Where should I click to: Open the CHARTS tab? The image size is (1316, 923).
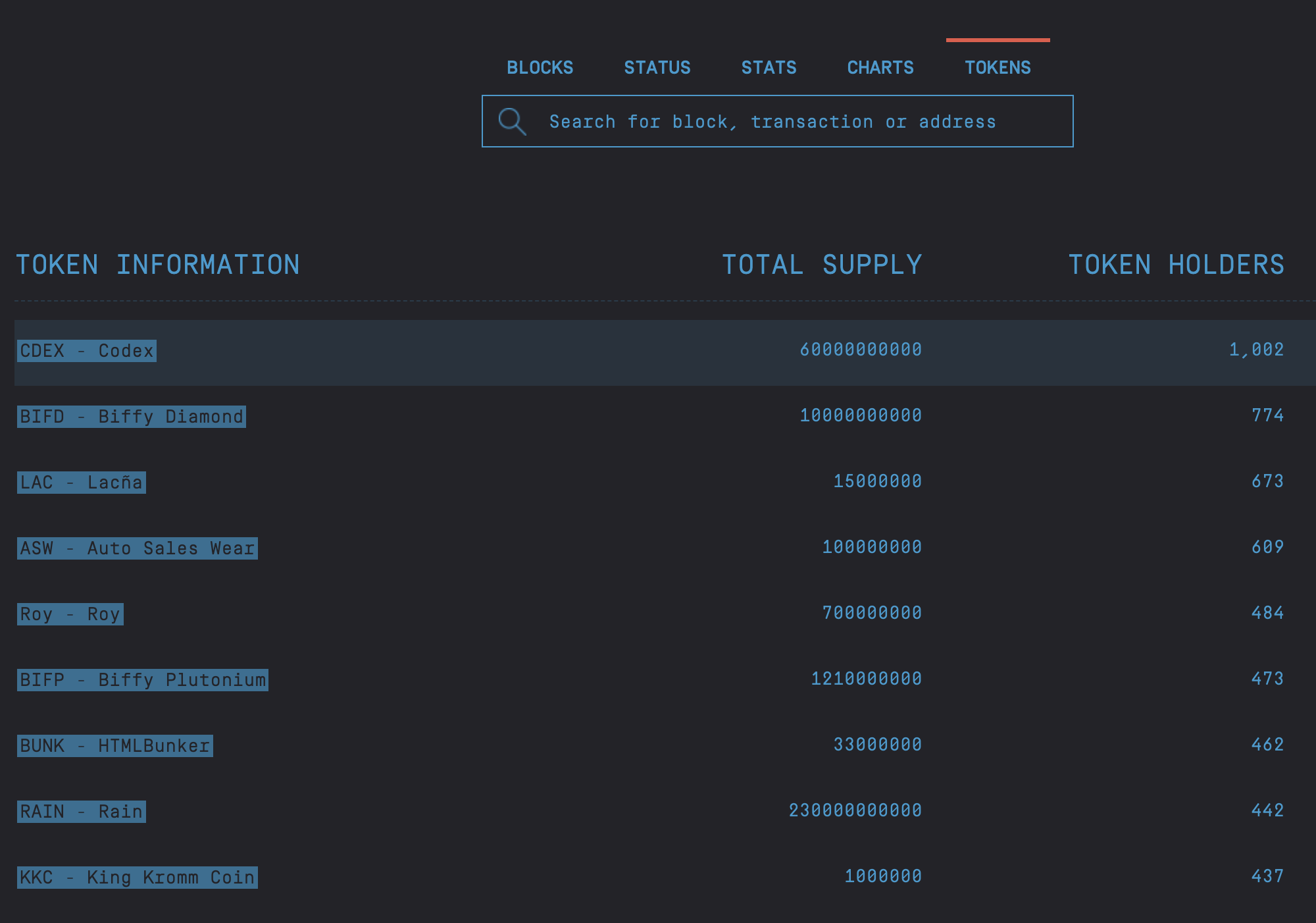click(x=880, y=68)
